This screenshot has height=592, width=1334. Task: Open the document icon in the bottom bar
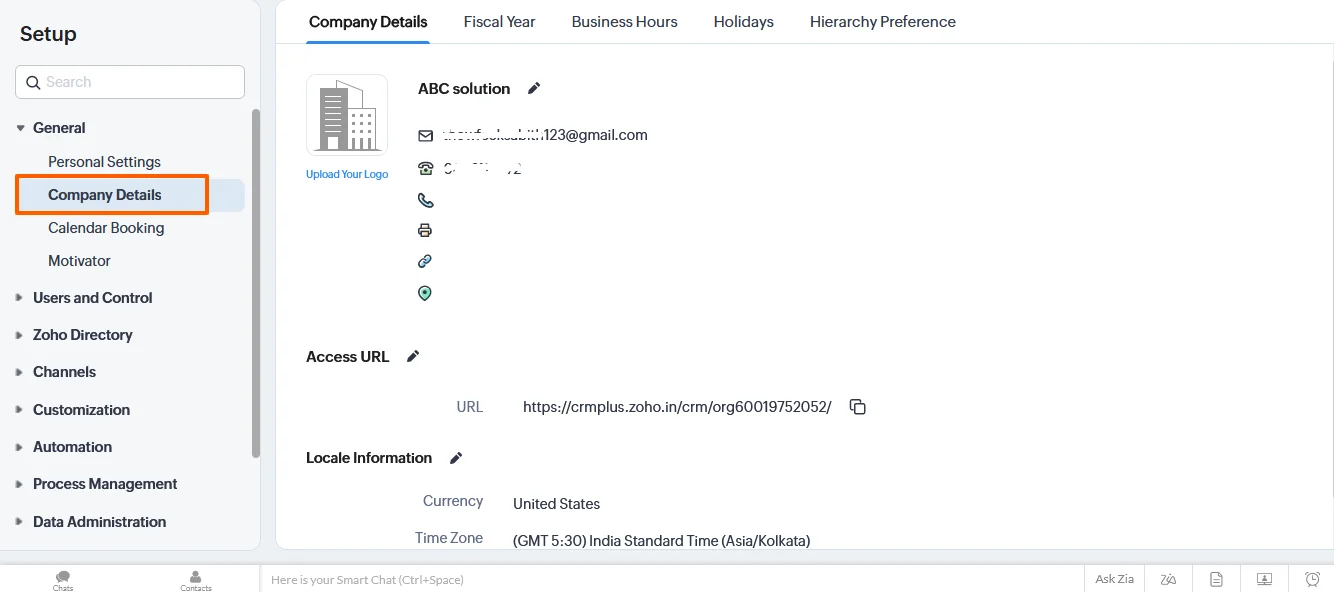[x=1216, y=579]
